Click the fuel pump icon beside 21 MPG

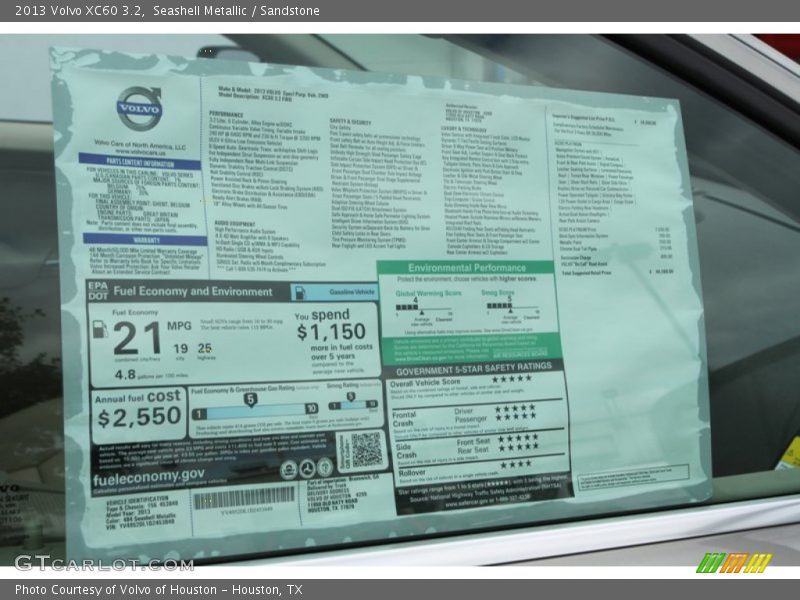100,329
